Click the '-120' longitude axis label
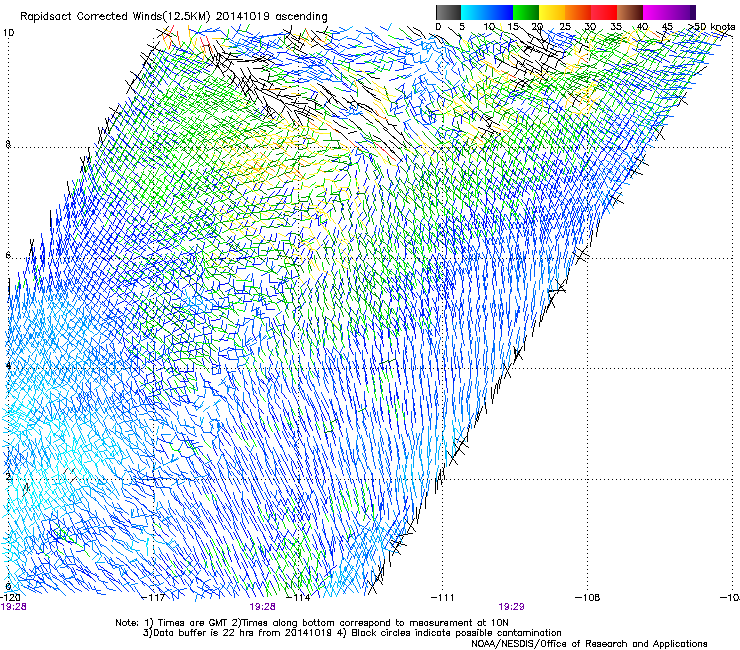Image resolution: width=740 pixels, height=650 pixels. pyautogui.click(x=10, y=598)
